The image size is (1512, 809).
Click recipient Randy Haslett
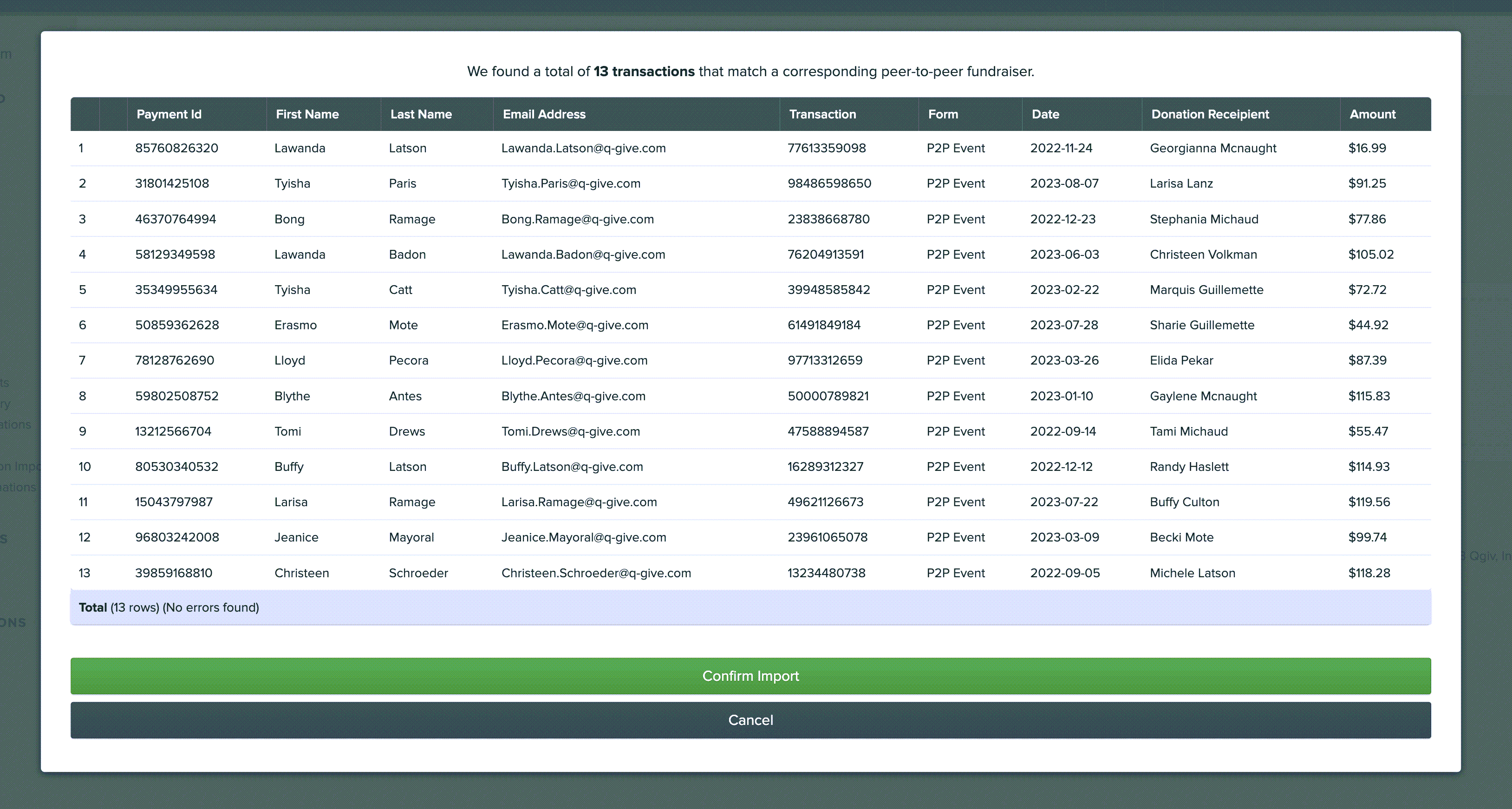coord(1189,466)
